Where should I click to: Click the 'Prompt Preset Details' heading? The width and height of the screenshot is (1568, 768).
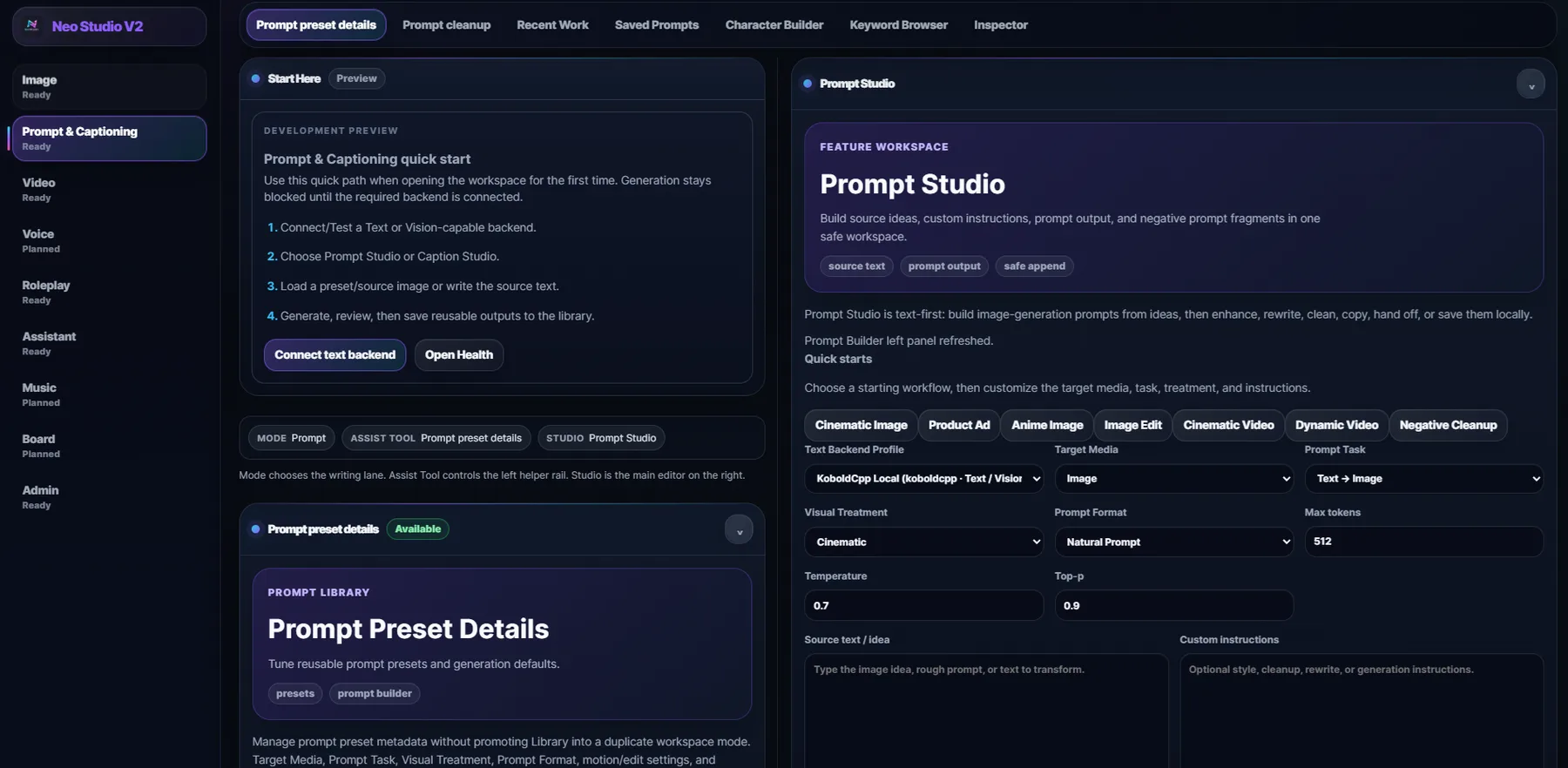coord(408,629)
